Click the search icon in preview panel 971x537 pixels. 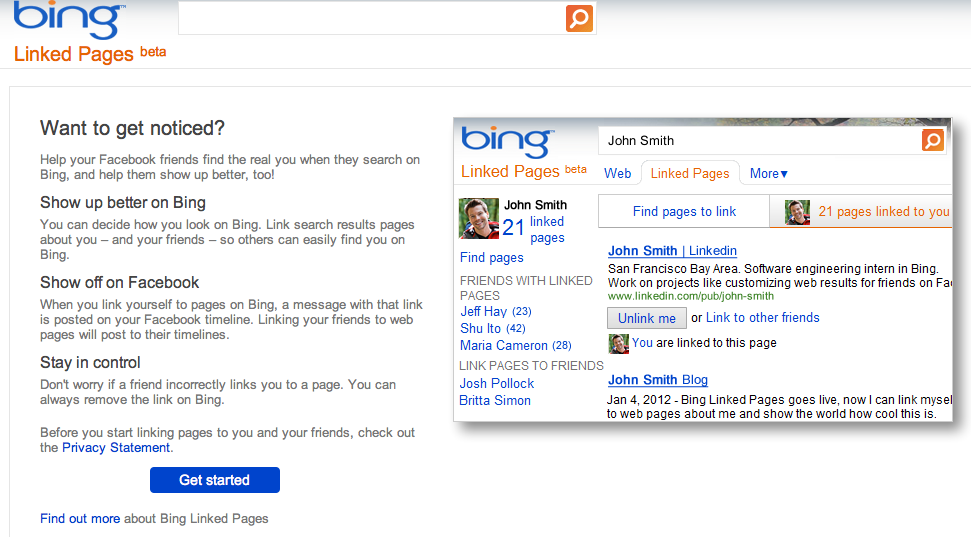coord(932,140)
